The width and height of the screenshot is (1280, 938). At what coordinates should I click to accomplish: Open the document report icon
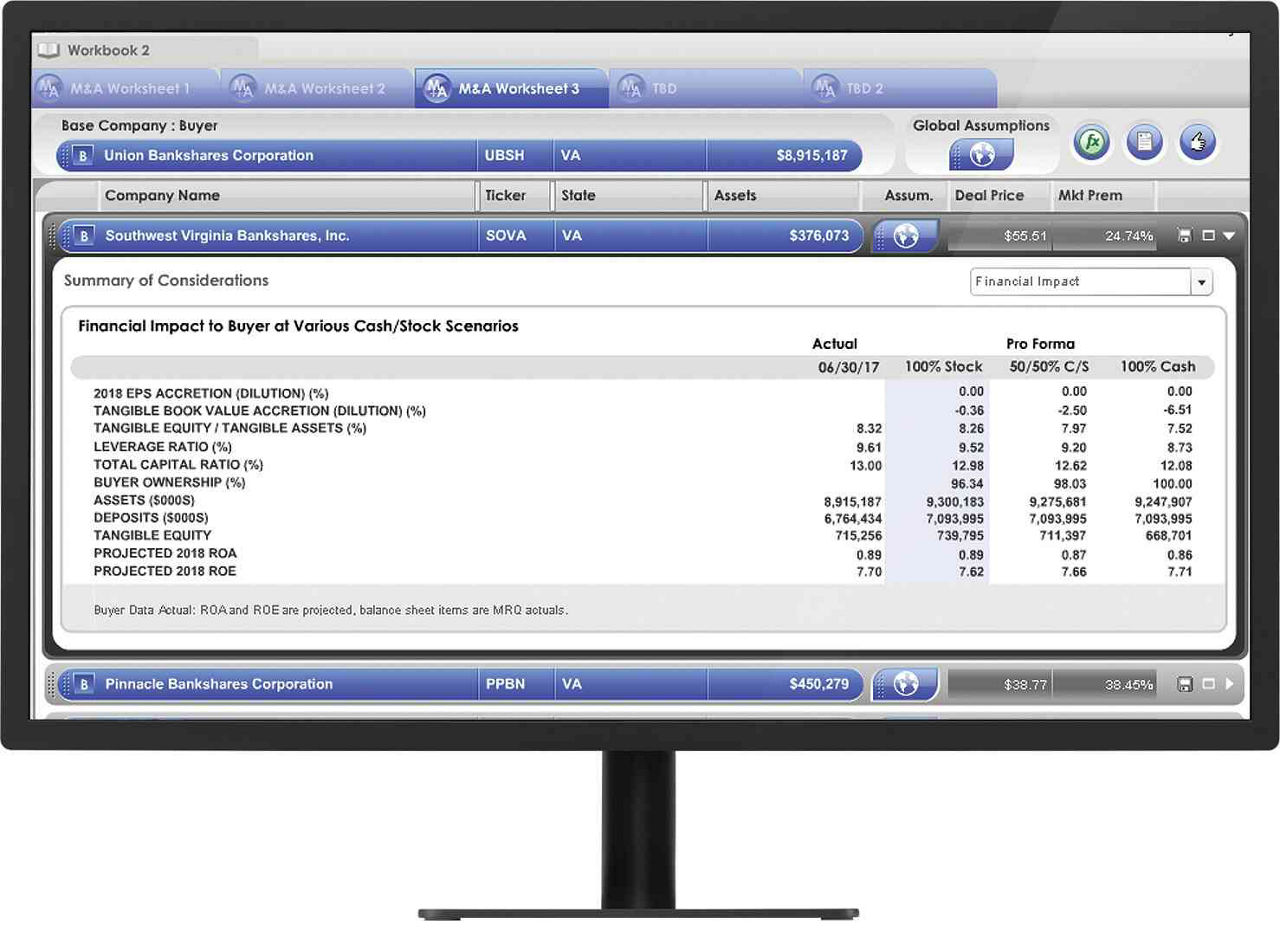click(1145, 143)
